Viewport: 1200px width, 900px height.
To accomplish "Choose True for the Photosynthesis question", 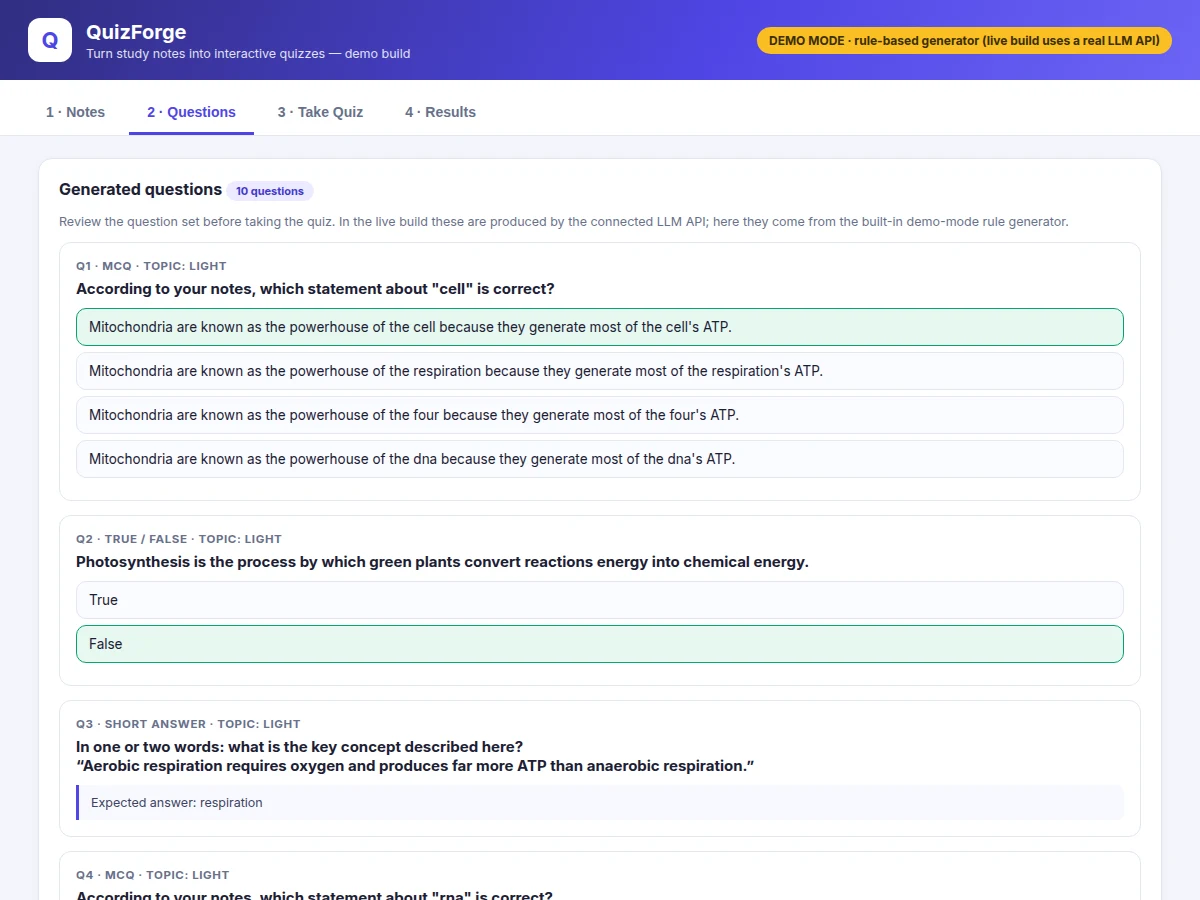I will tap(600, 600).
